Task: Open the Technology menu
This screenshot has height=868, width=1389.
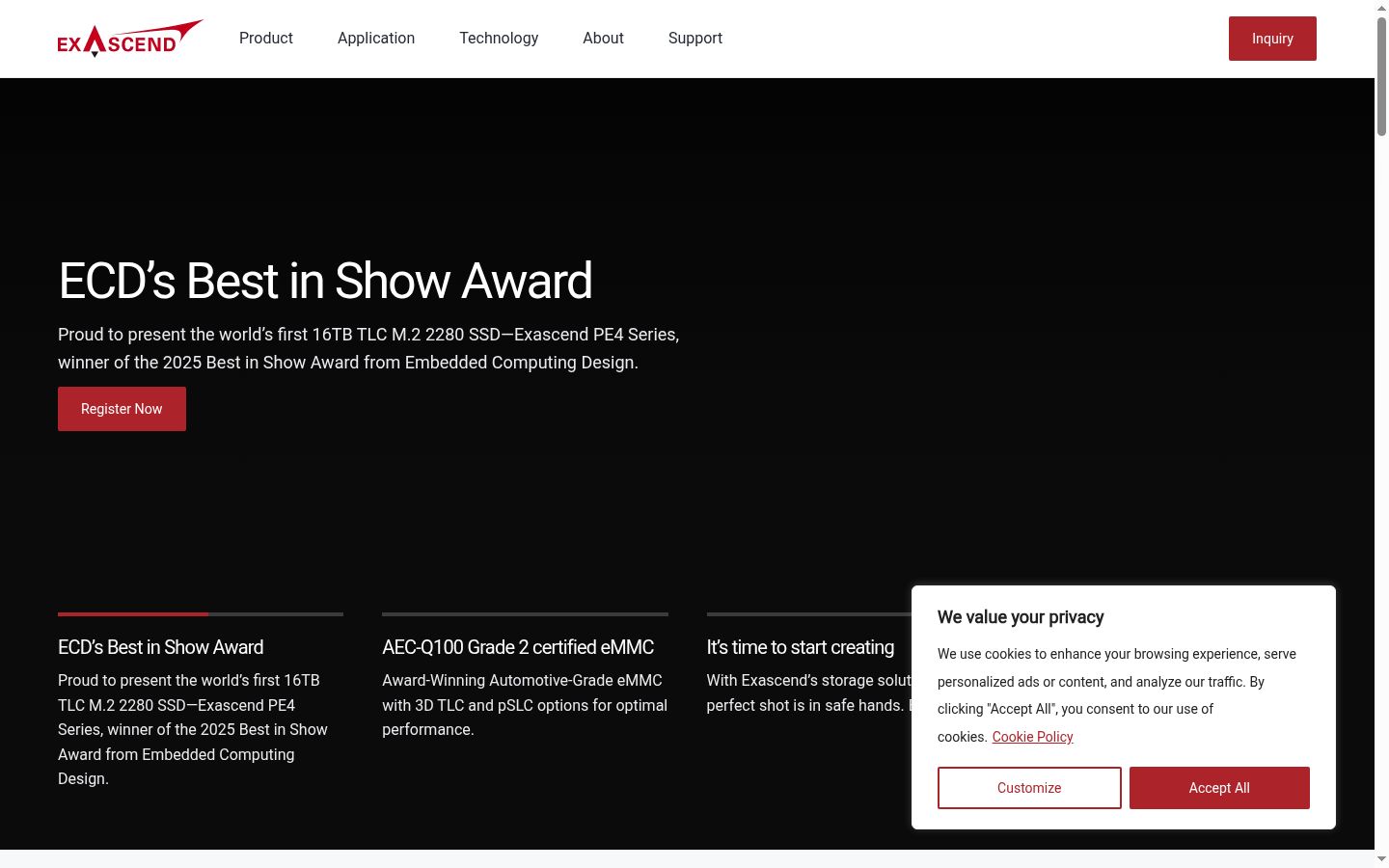Action: click(x=499, y=39)
